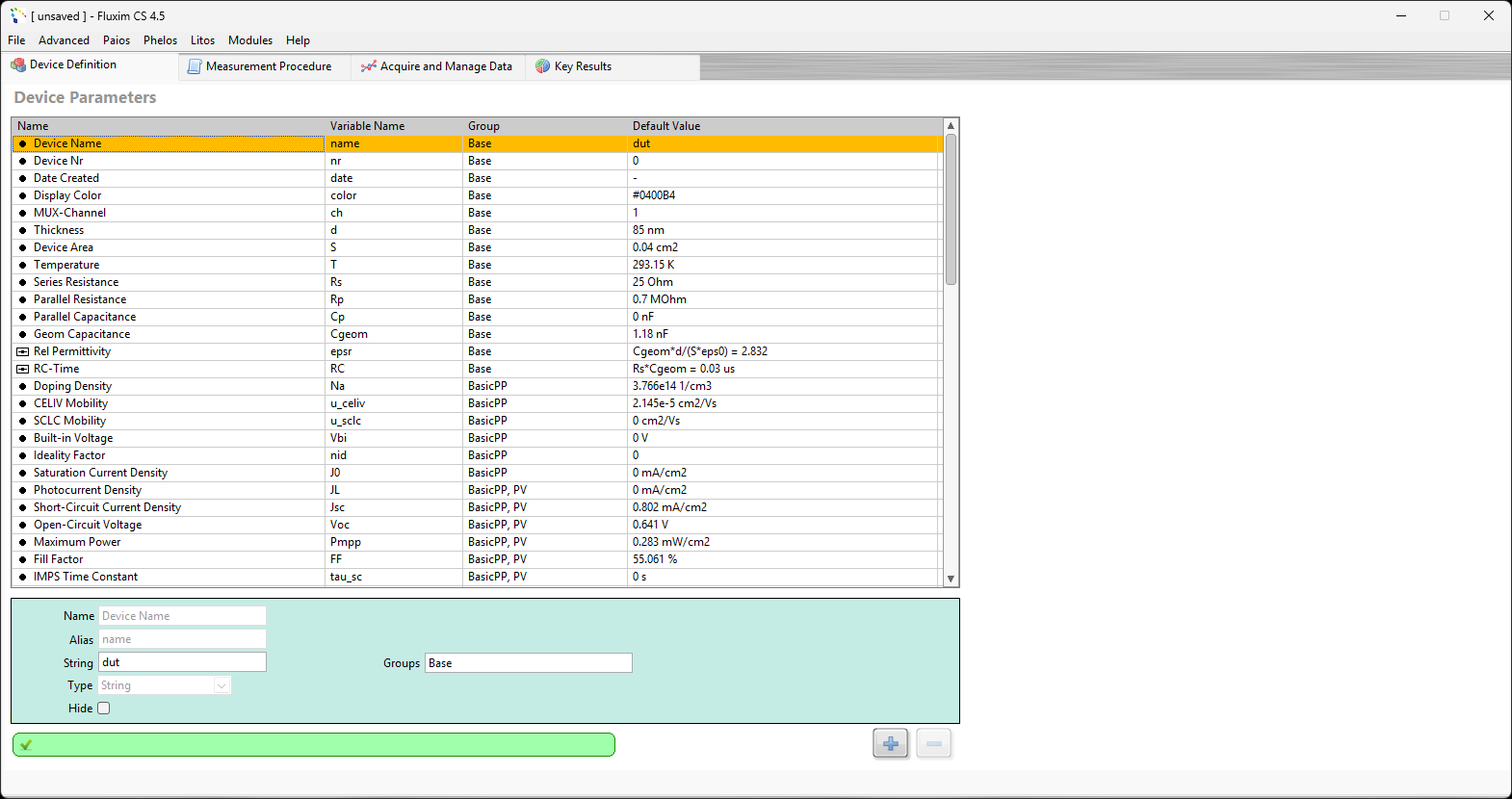Click the Device Definition icon

pos(18,64)
